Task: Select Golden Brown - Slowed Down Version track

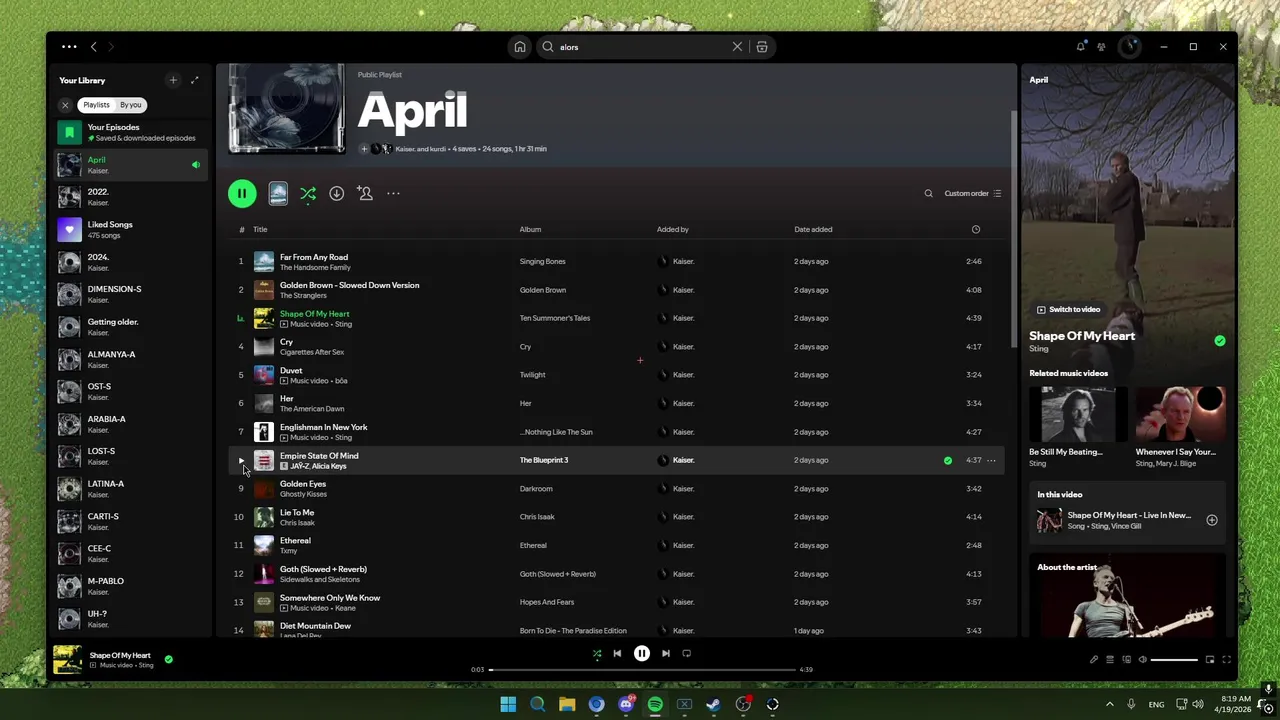Action: click(616, 290)
